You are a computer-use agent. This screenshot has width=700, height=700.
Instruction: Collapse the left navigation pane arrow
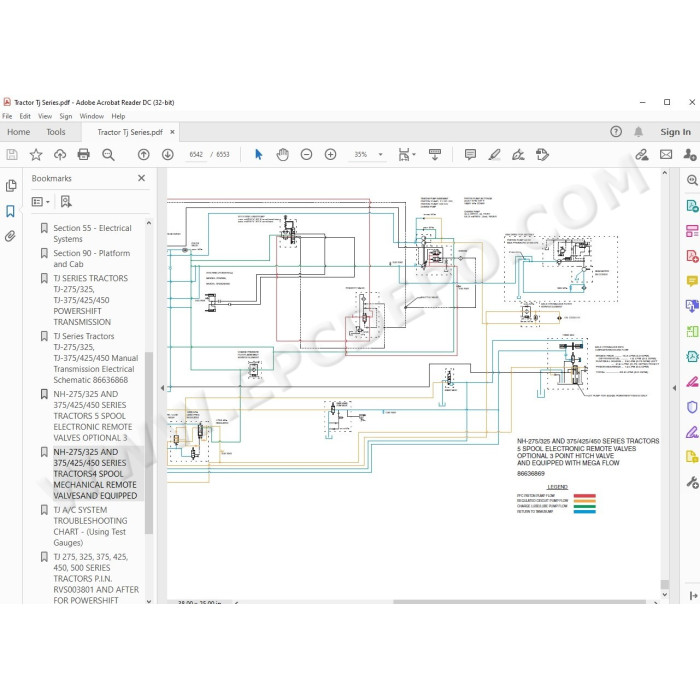point(162,388)
